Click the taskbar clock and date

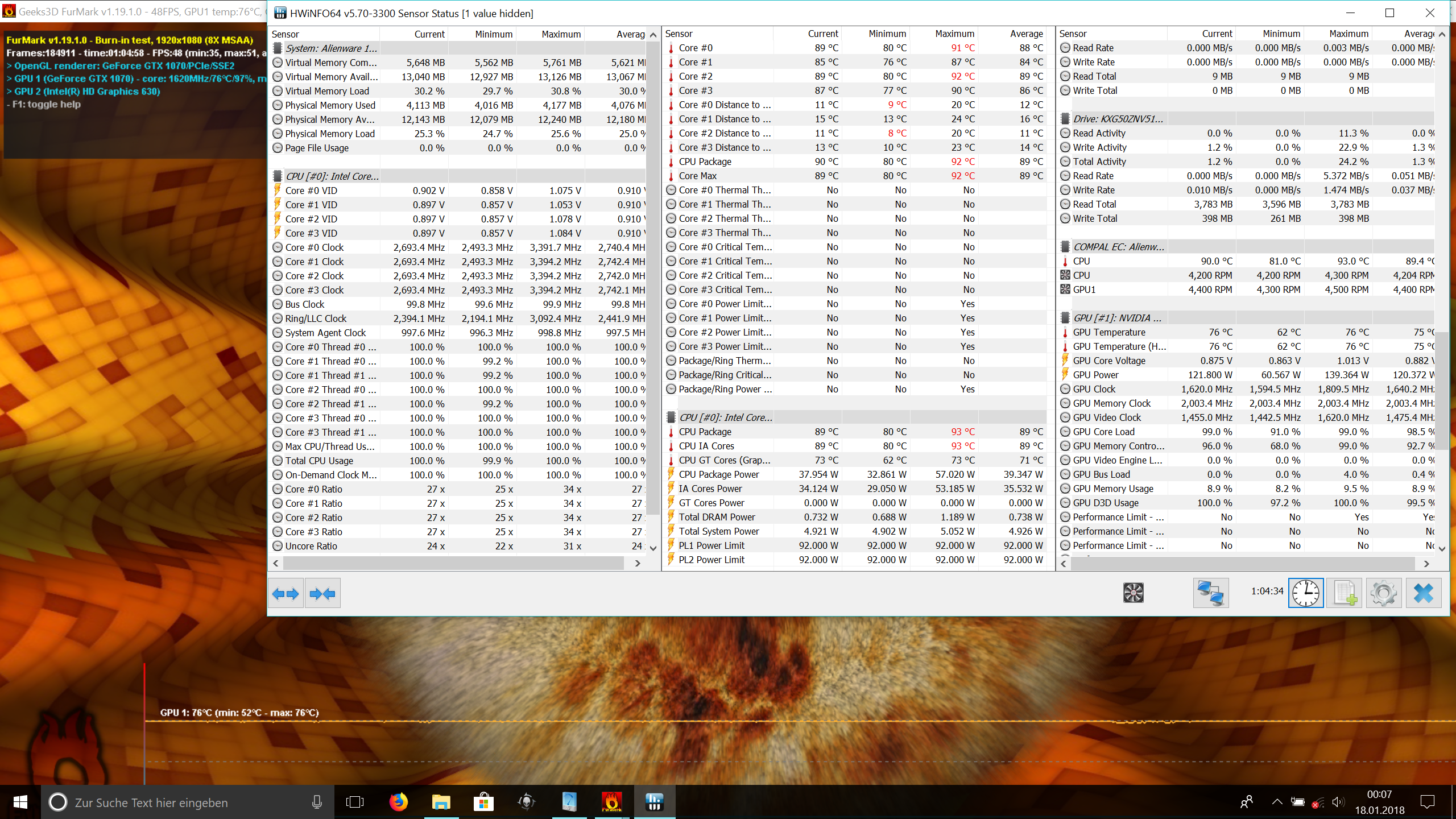[x=1379, y=802]
